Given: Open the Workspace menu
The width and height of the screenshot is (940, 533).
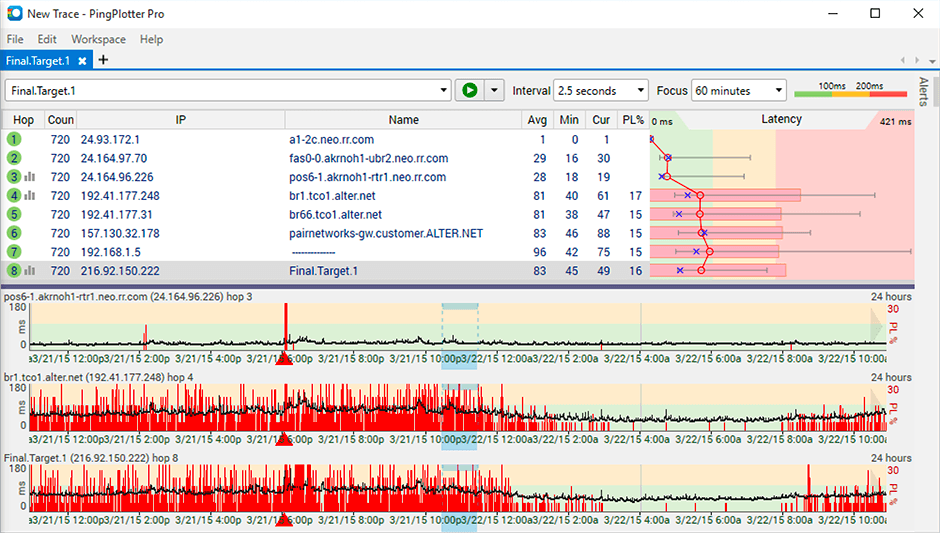Looking at the screenshot, I should point(98,39).
